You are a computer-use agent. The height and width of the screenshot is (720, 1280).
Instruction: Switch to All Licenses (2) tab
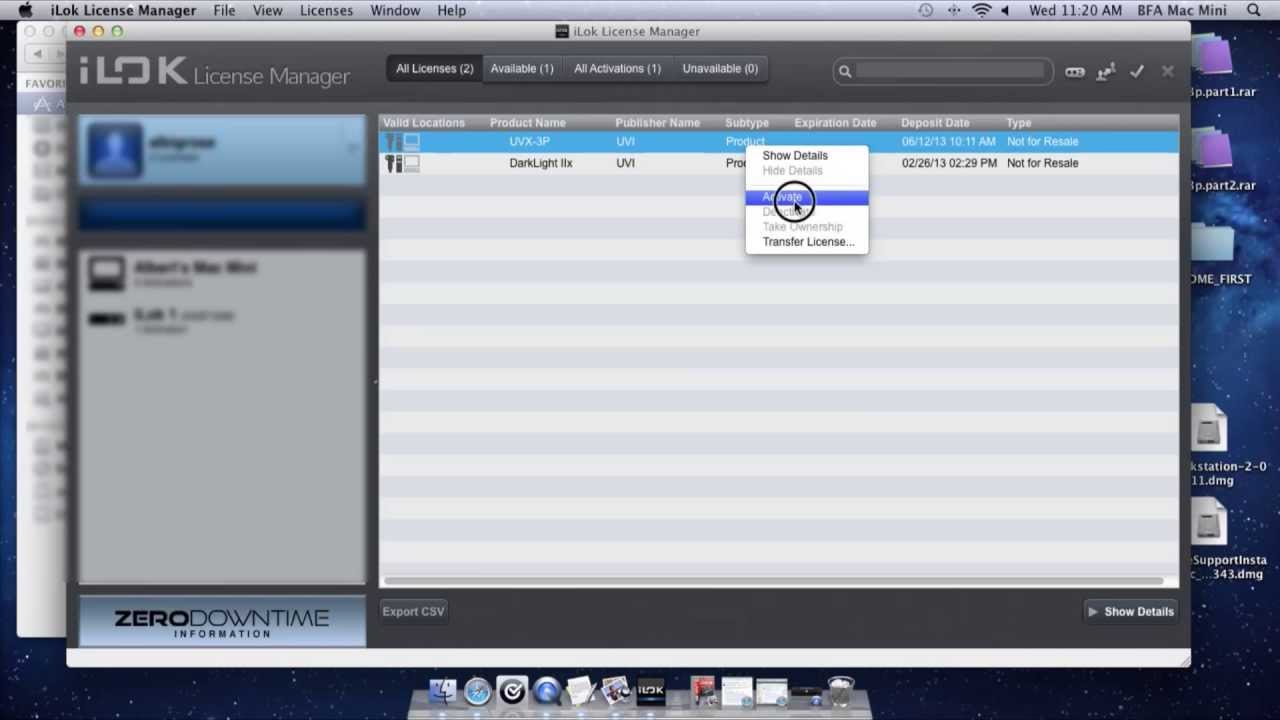coord(435,69)
